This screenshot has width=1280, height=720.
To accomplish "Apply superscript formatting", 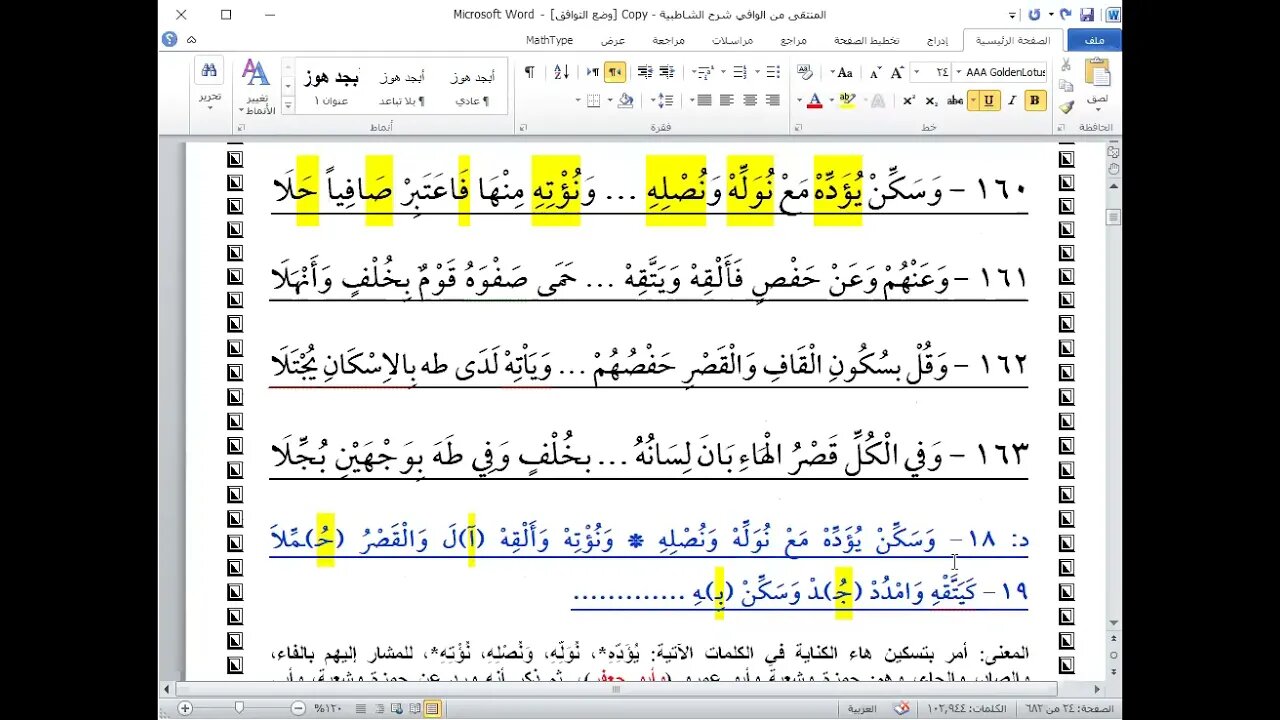I will pyautogui.click(x=908, y=100).
